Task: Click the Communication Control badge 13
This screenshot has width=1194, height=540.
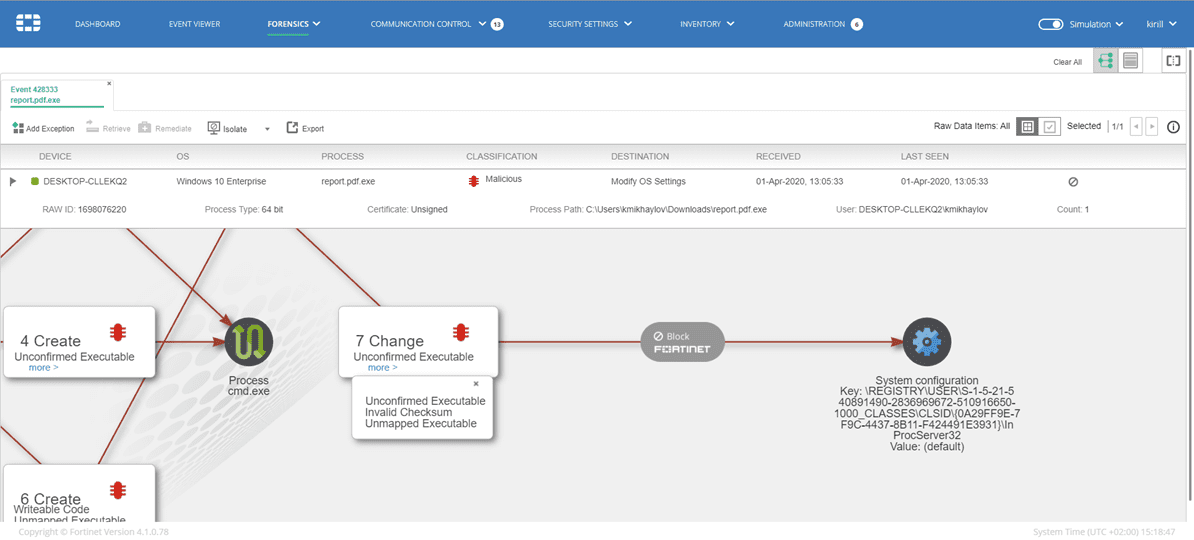Action: (x=497, y=24)
